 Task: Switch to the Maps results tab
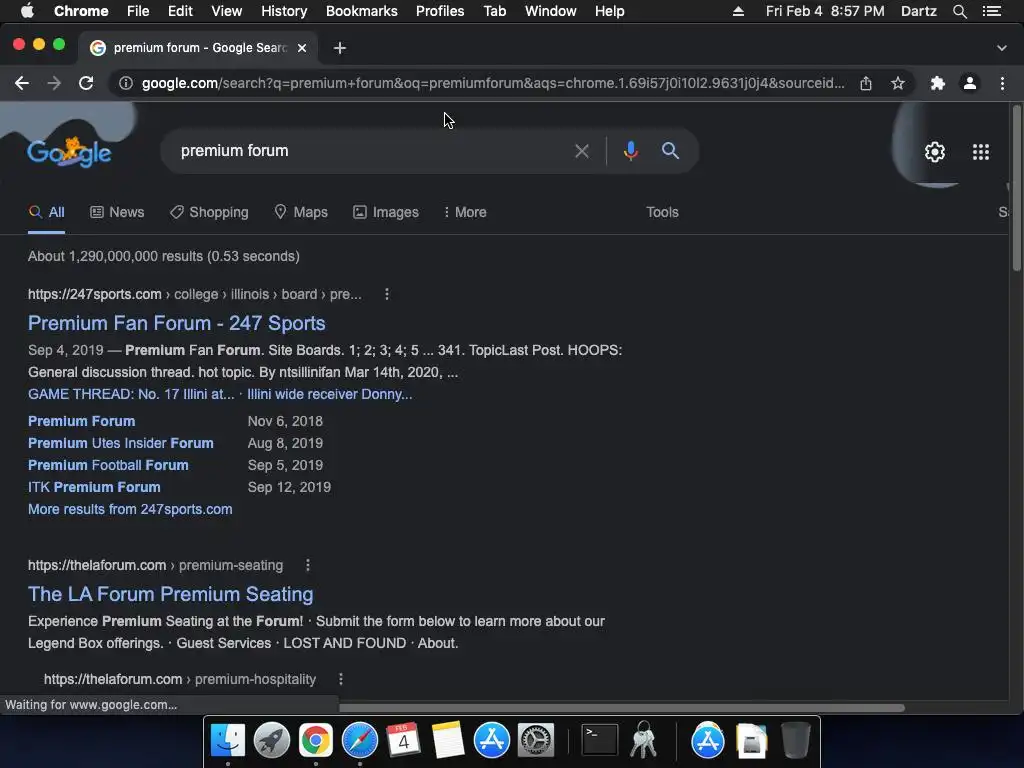point(301,212)
